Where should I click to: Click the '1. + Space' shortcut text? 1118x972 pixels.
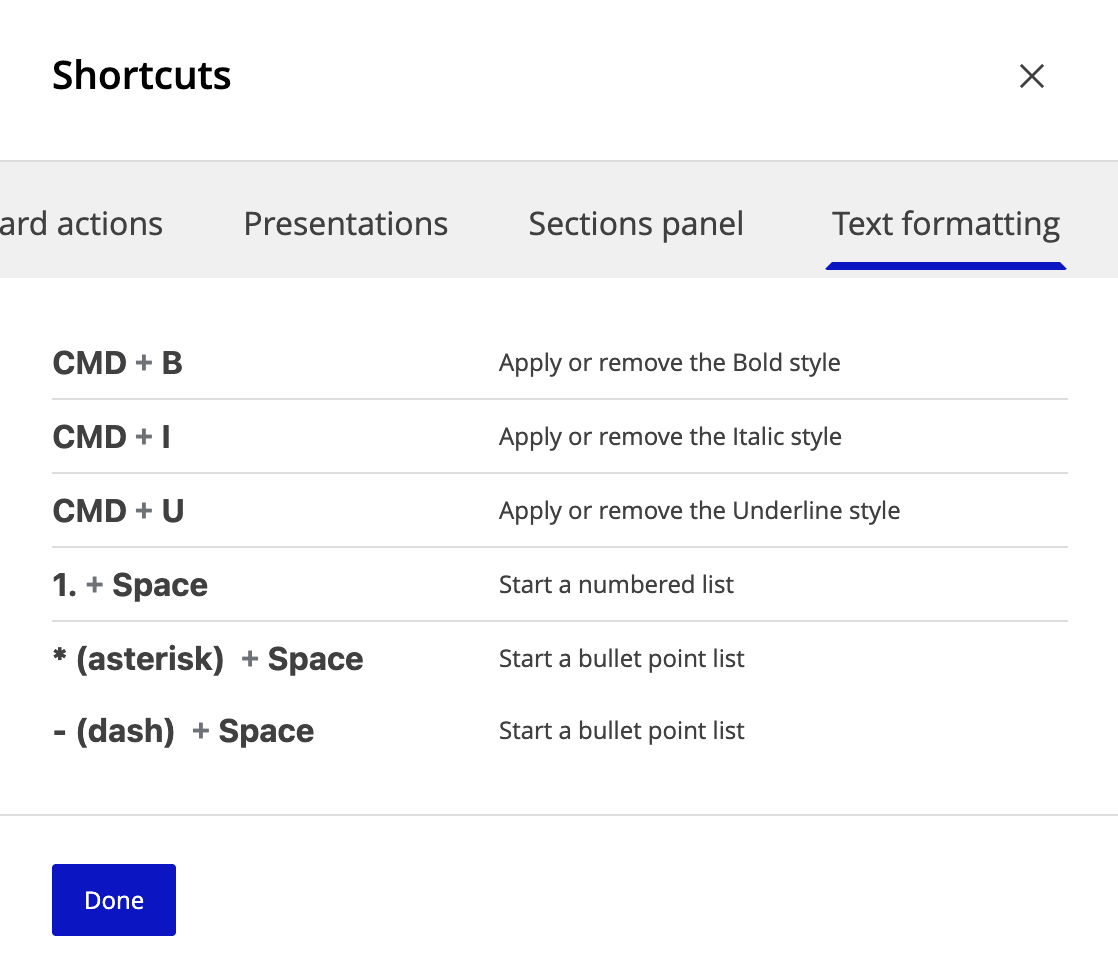130,585
